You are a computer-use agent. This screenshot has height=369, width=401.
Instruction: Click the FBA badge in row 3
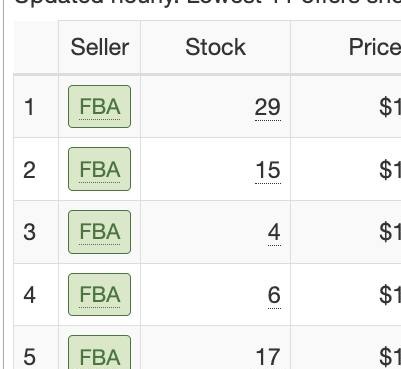(99, 232)
